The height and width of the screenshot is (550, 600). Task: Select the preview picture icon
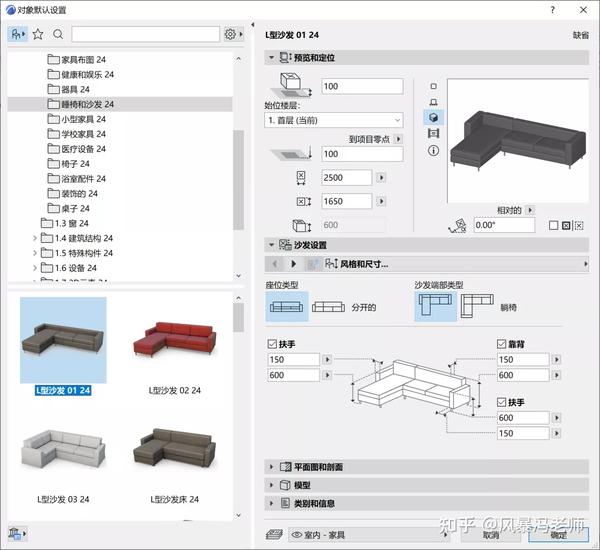[433, 134]
